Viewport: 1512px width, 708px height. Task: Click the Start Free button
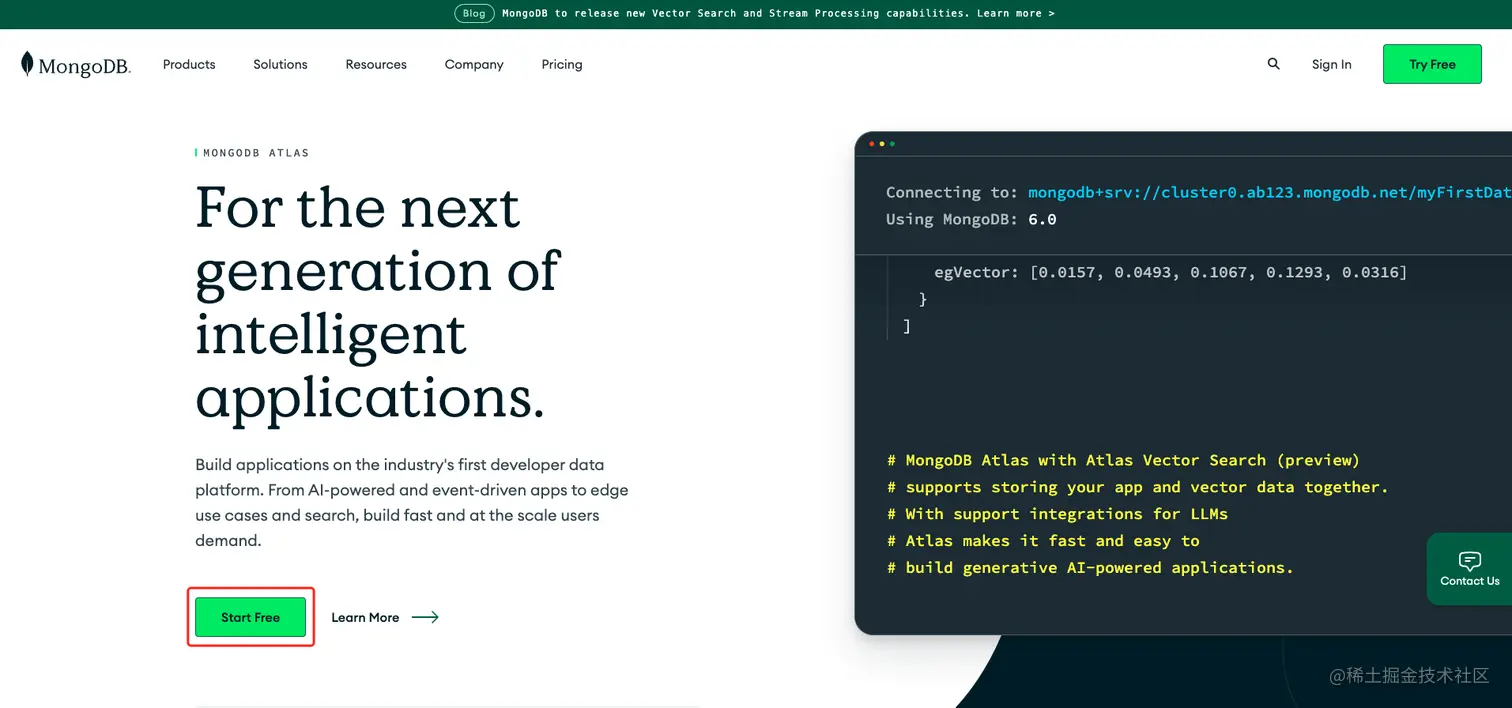click(250, 617)
